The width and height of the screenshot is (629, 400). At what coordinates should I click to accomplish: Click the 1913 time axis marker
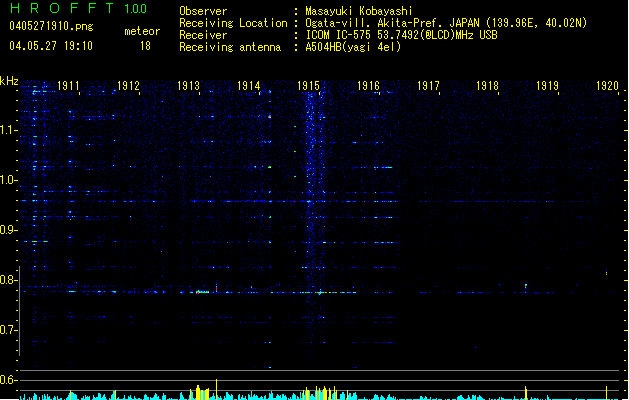coord(188,86)
